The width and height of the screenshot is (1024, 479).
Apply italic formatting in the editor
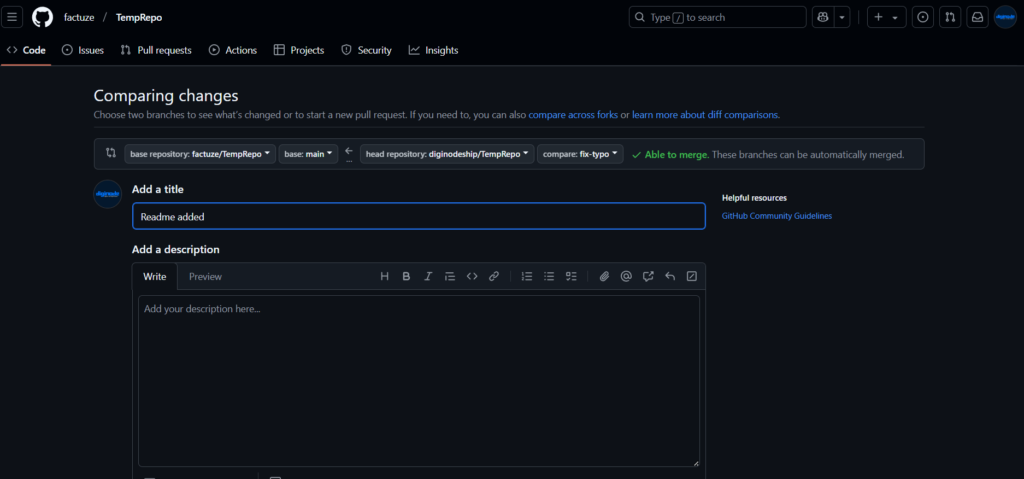click(x=428, y=276)
